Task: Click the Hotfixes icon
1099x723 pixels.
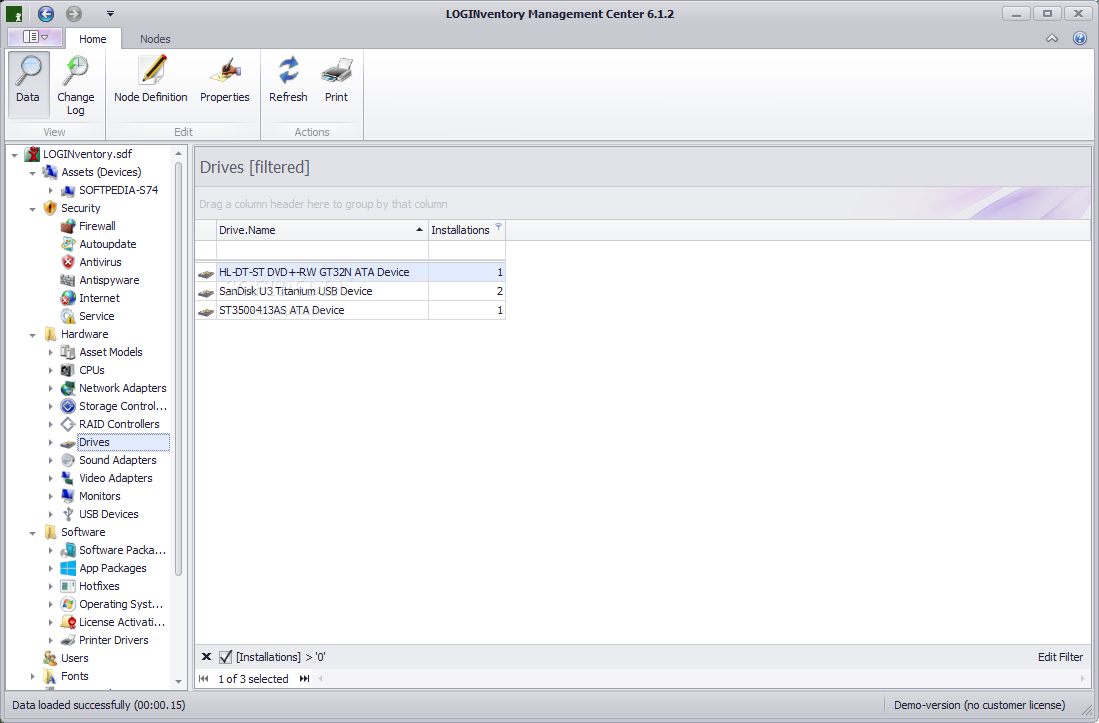Action: 68,586
